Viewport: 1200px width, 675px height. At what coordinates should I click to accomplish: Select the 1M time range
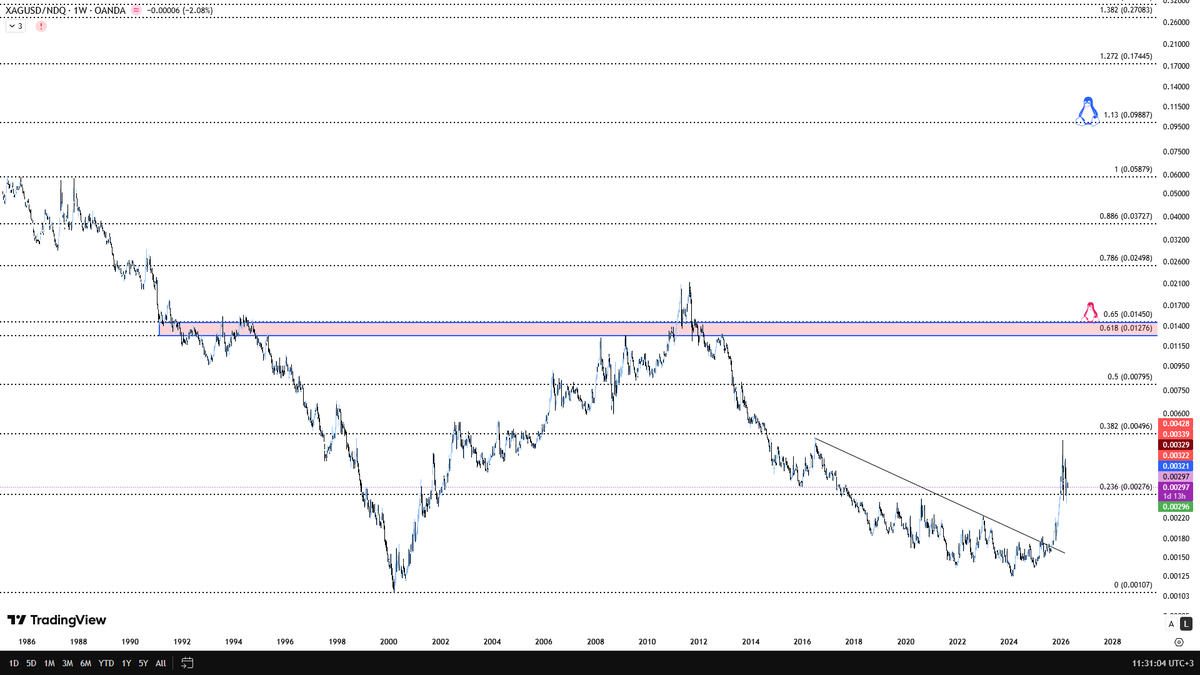[49, 663]
